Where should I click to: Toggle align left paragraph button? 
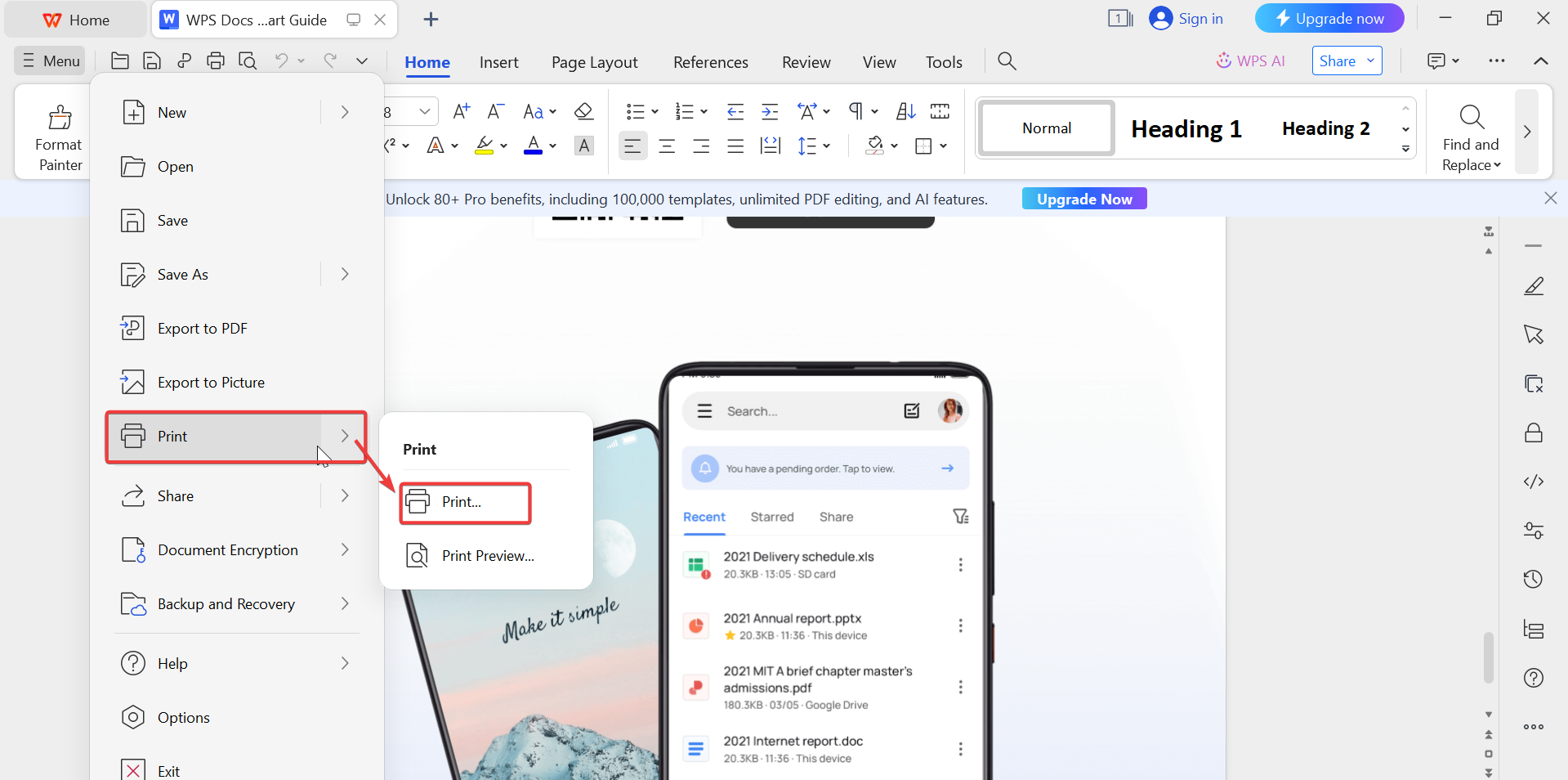click(x=632, y=146)
